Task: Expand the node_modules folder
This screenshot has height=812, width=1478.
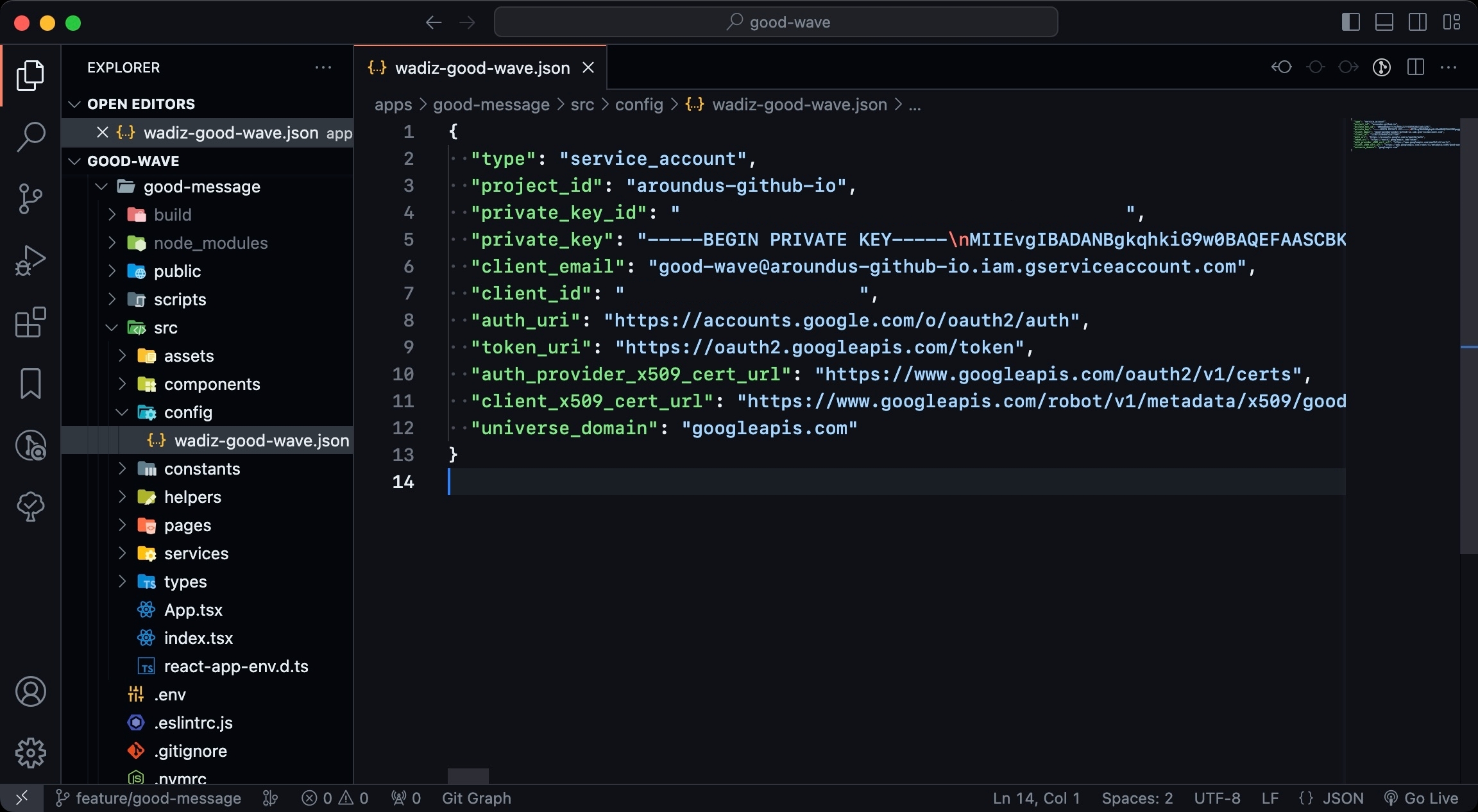Action: [210, 243]
